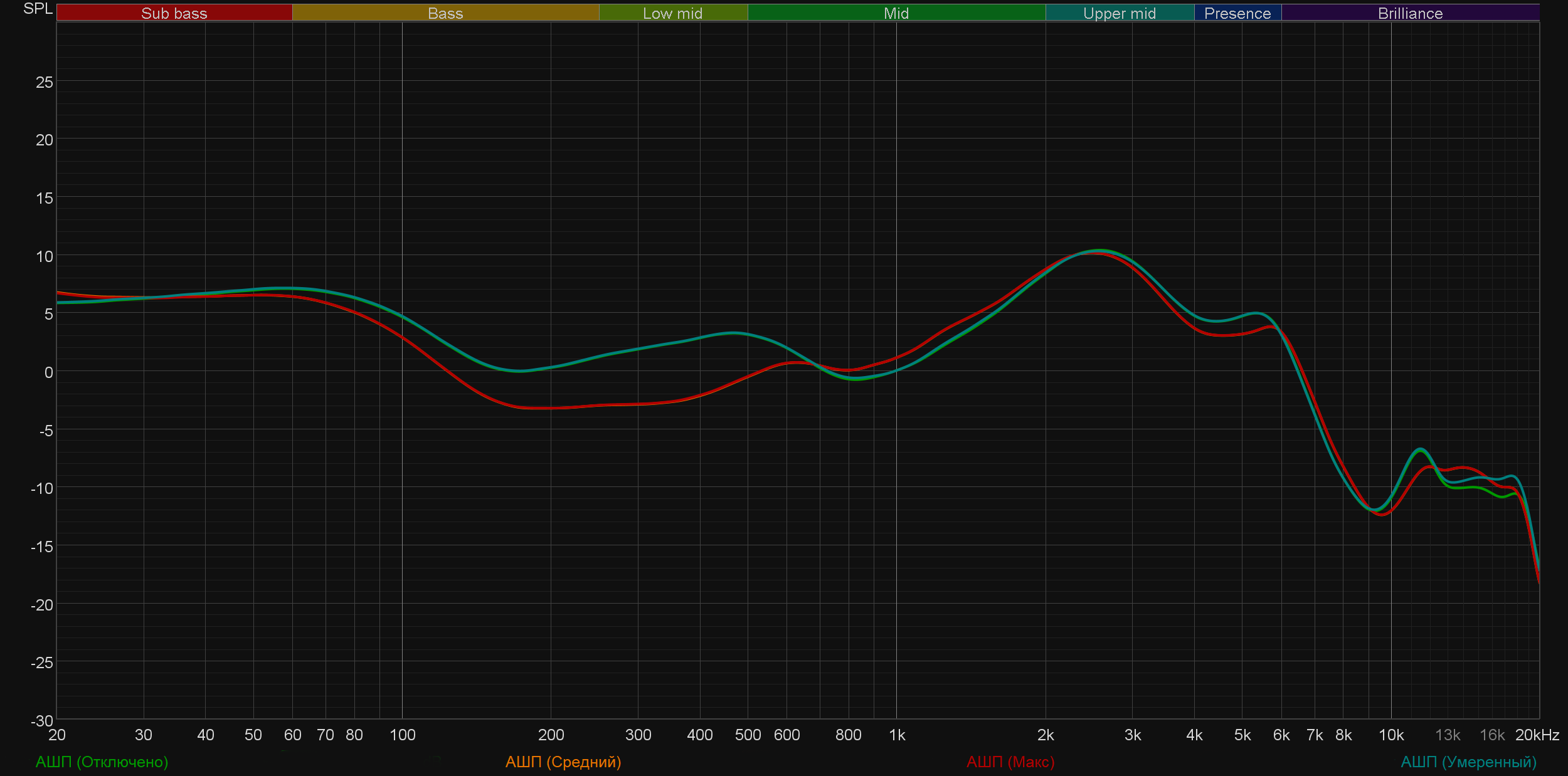Click the Upper mid band label

[x=1119, y=13]
